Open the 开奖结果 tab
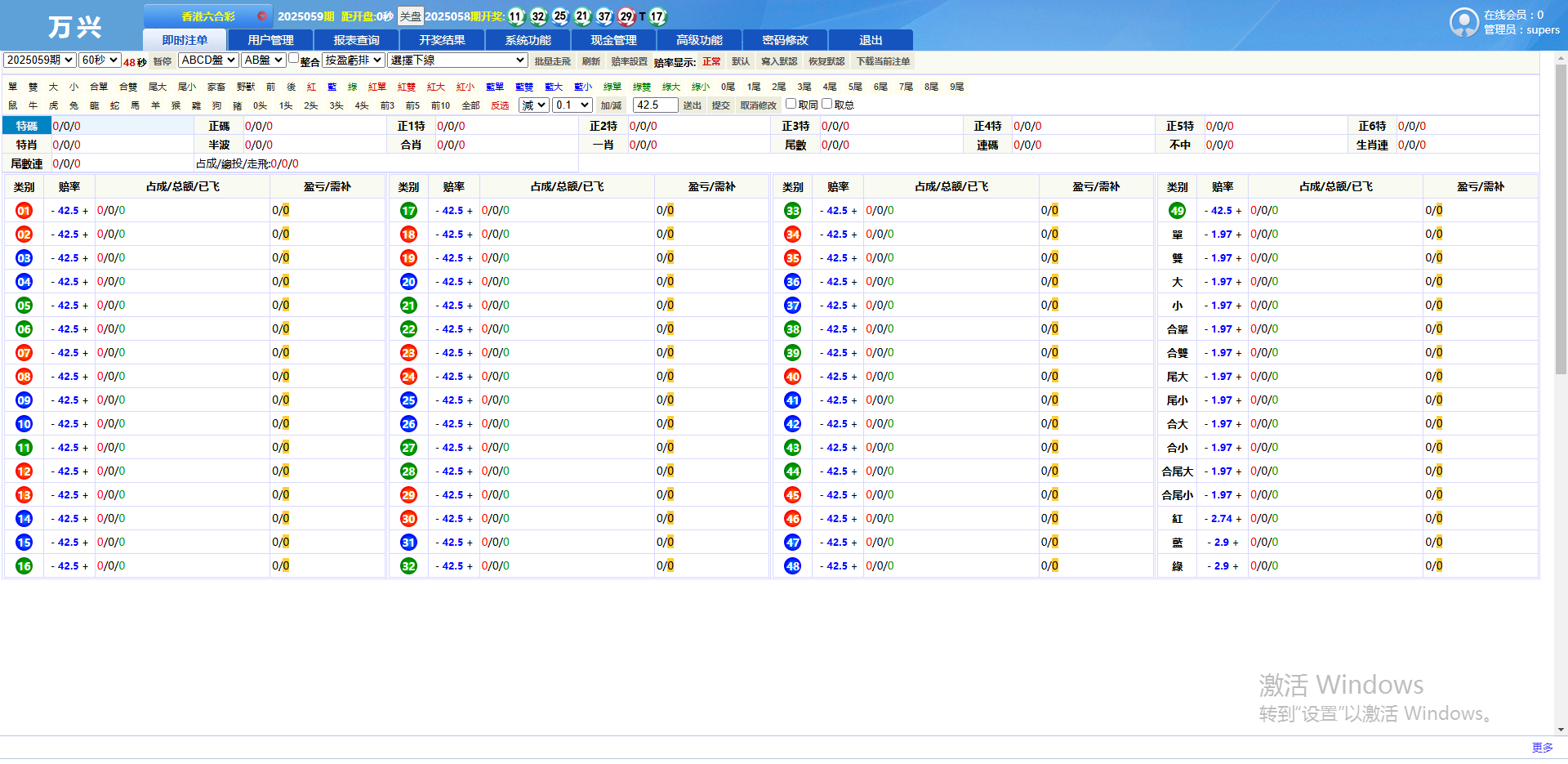The width and height of the screenshot is (1568, 764). tap(442, 40)
